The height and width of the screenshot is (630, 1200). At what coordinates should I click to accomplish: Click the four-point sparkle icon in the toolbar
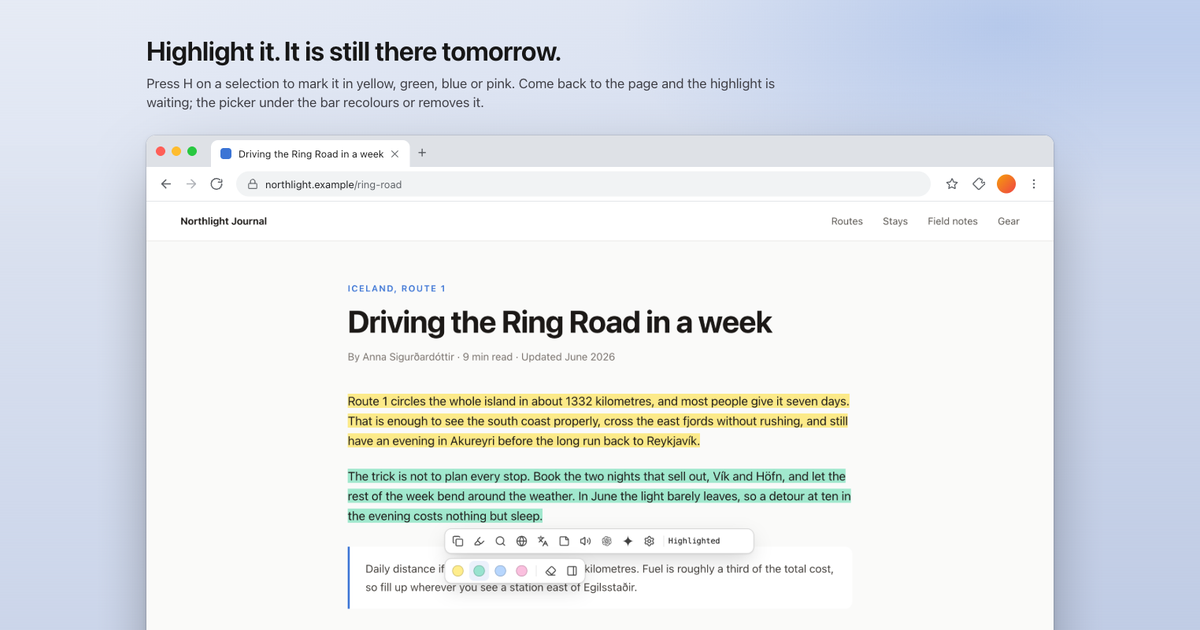[628, 541]
